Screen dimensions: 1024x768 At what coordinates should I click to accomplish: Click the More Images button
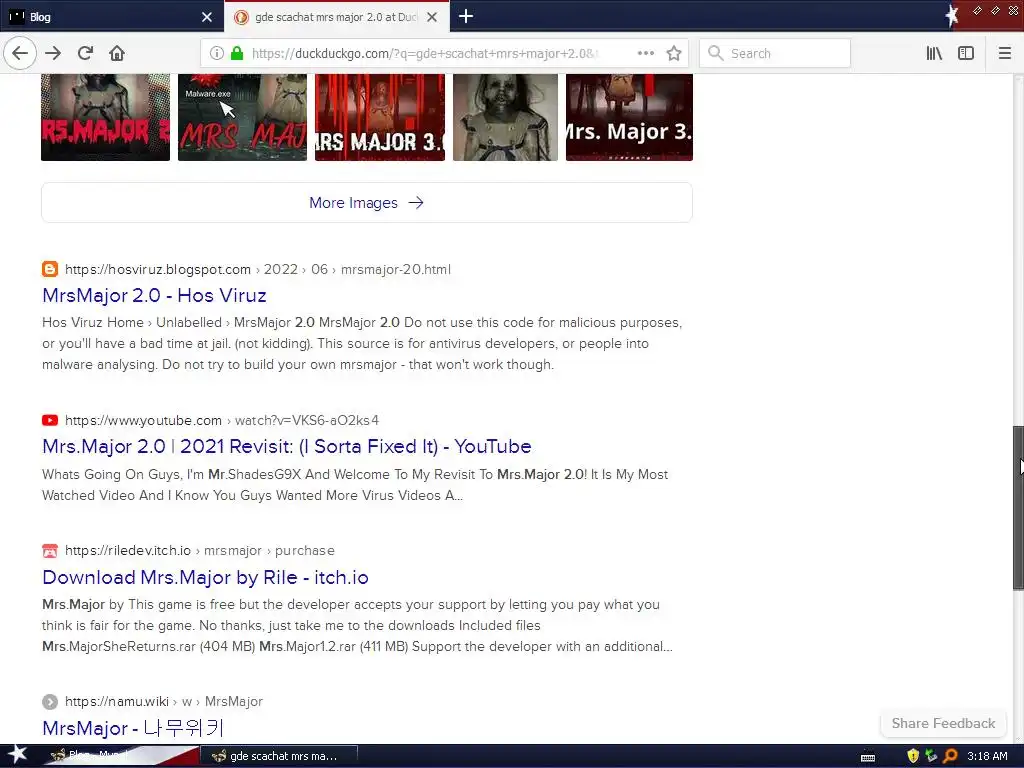(x=366, y=202)
